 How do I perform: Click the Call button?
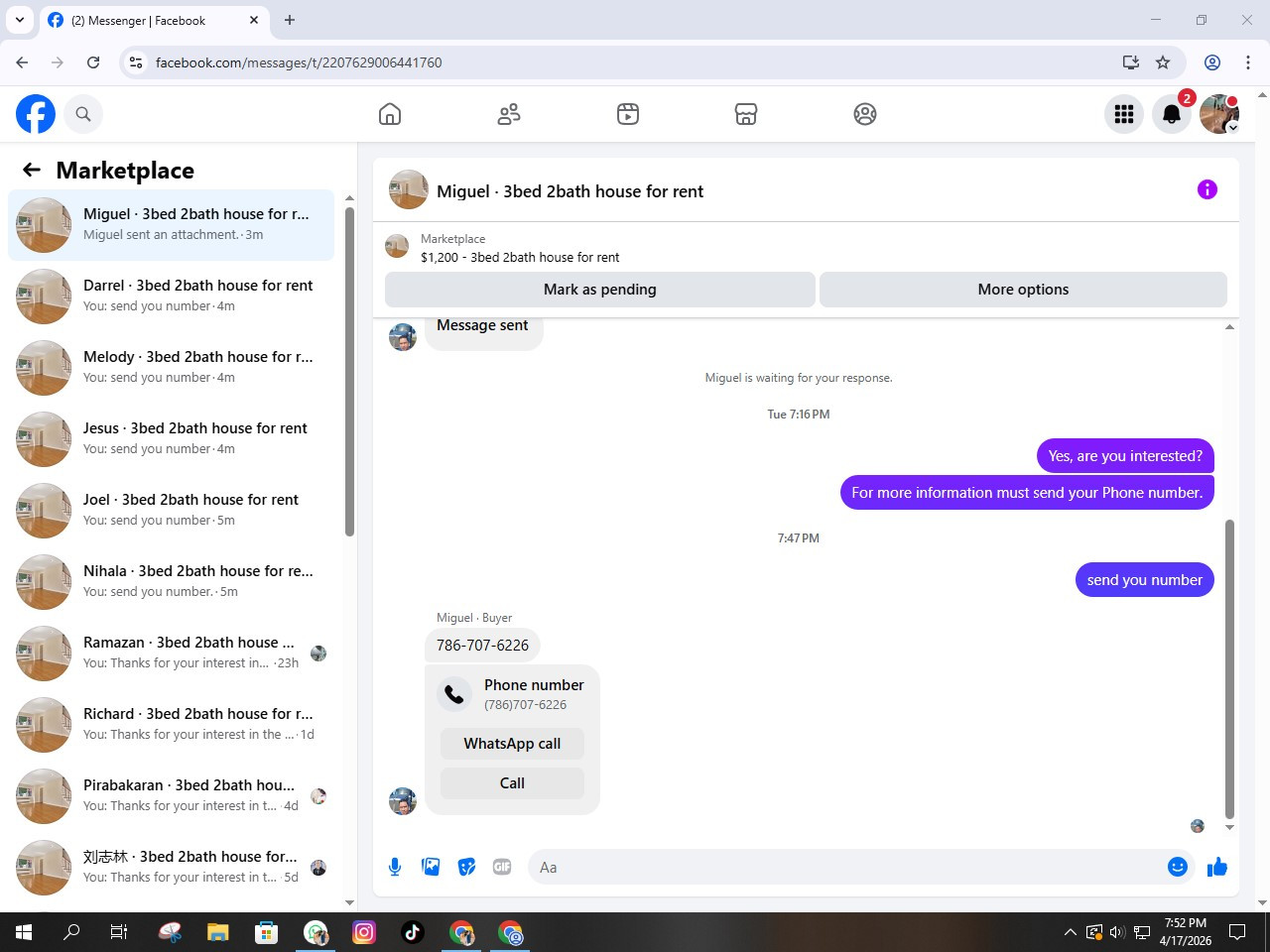(x=512, y=783)
